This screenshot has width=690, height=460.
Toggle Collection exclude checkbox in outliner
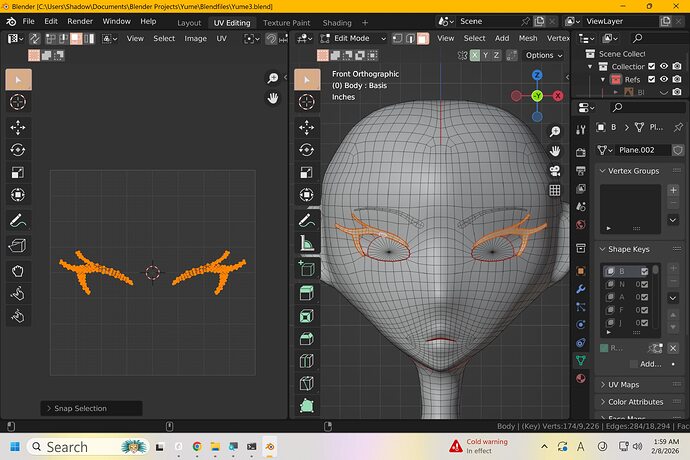tap(652, 66)
